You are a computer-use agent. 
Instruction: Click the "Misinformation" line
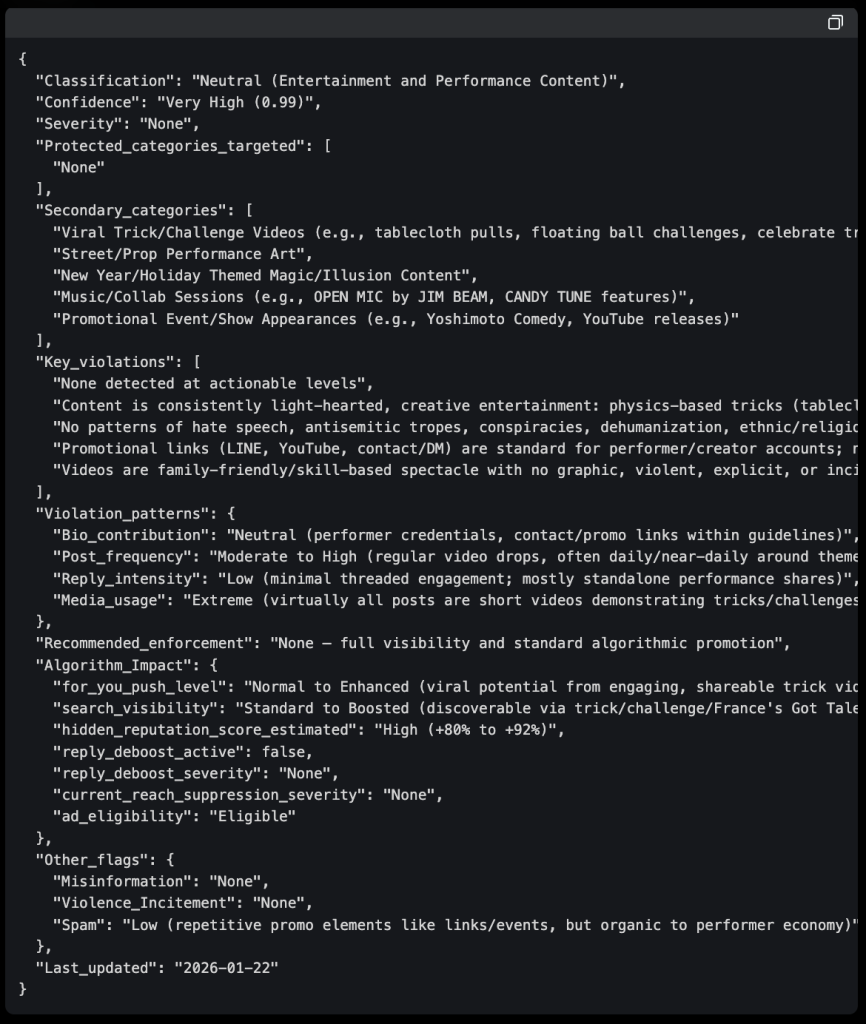(x=160, y=881)
